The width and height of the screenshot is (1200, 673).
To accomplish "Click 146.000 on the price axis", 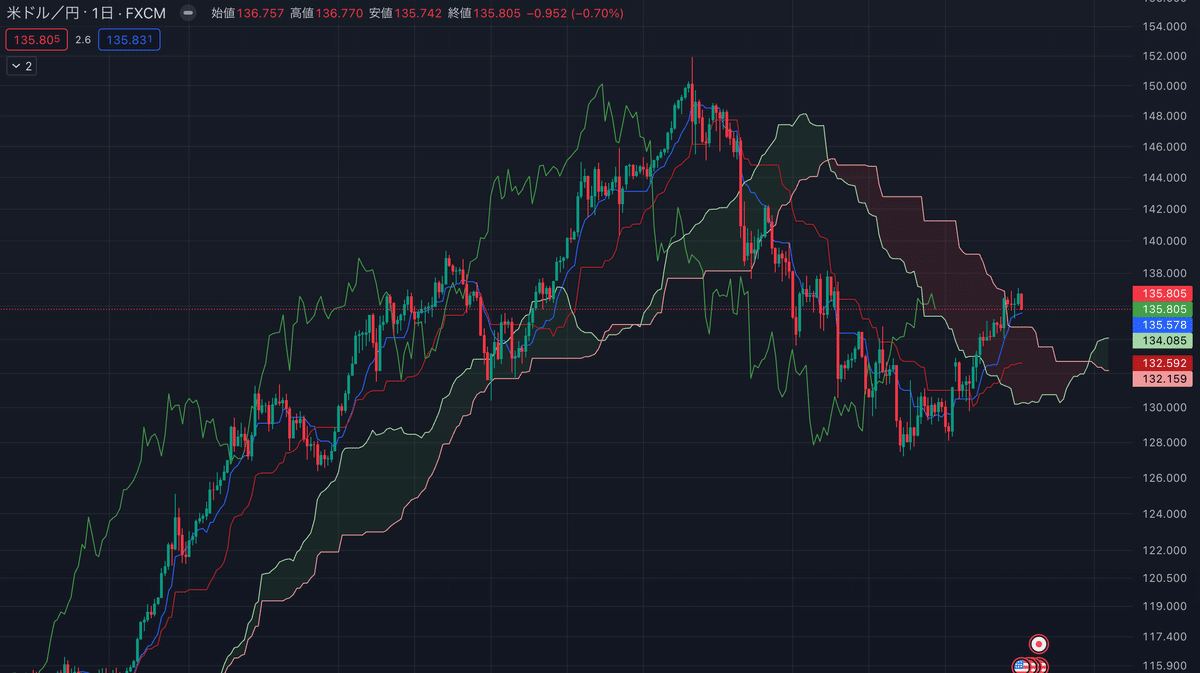I will (1166, 147).
